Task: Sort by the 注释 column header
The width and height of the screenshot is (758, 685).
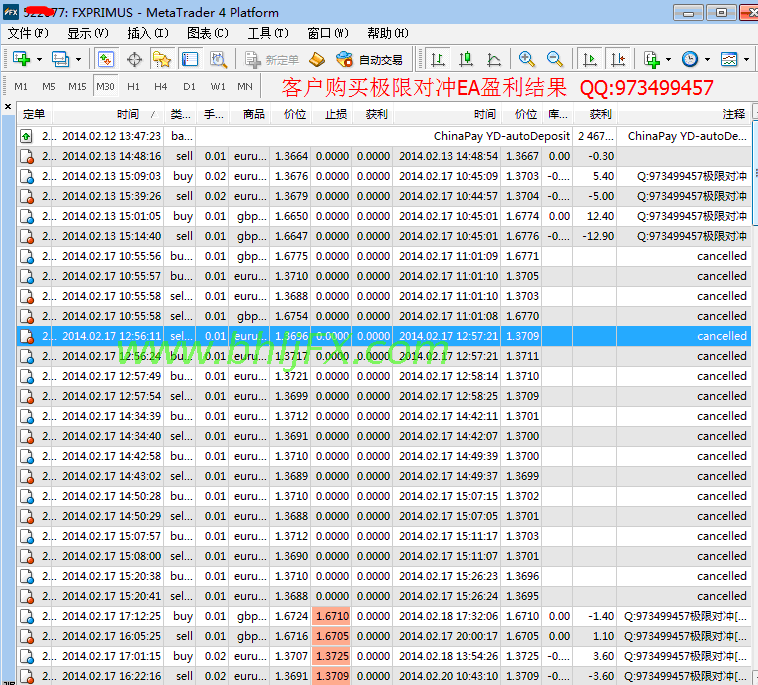Action: pyautogui.click(x=684, y=114)
